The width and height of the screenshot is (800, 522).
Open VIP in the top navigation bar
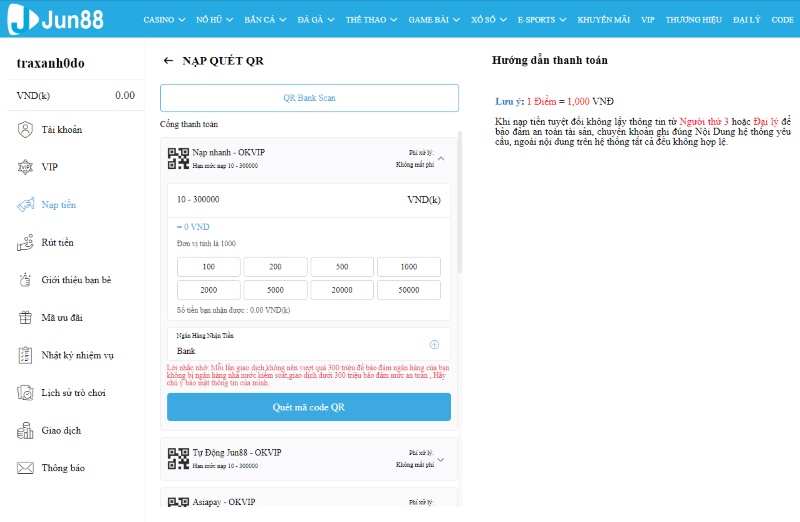click(647, 19)
